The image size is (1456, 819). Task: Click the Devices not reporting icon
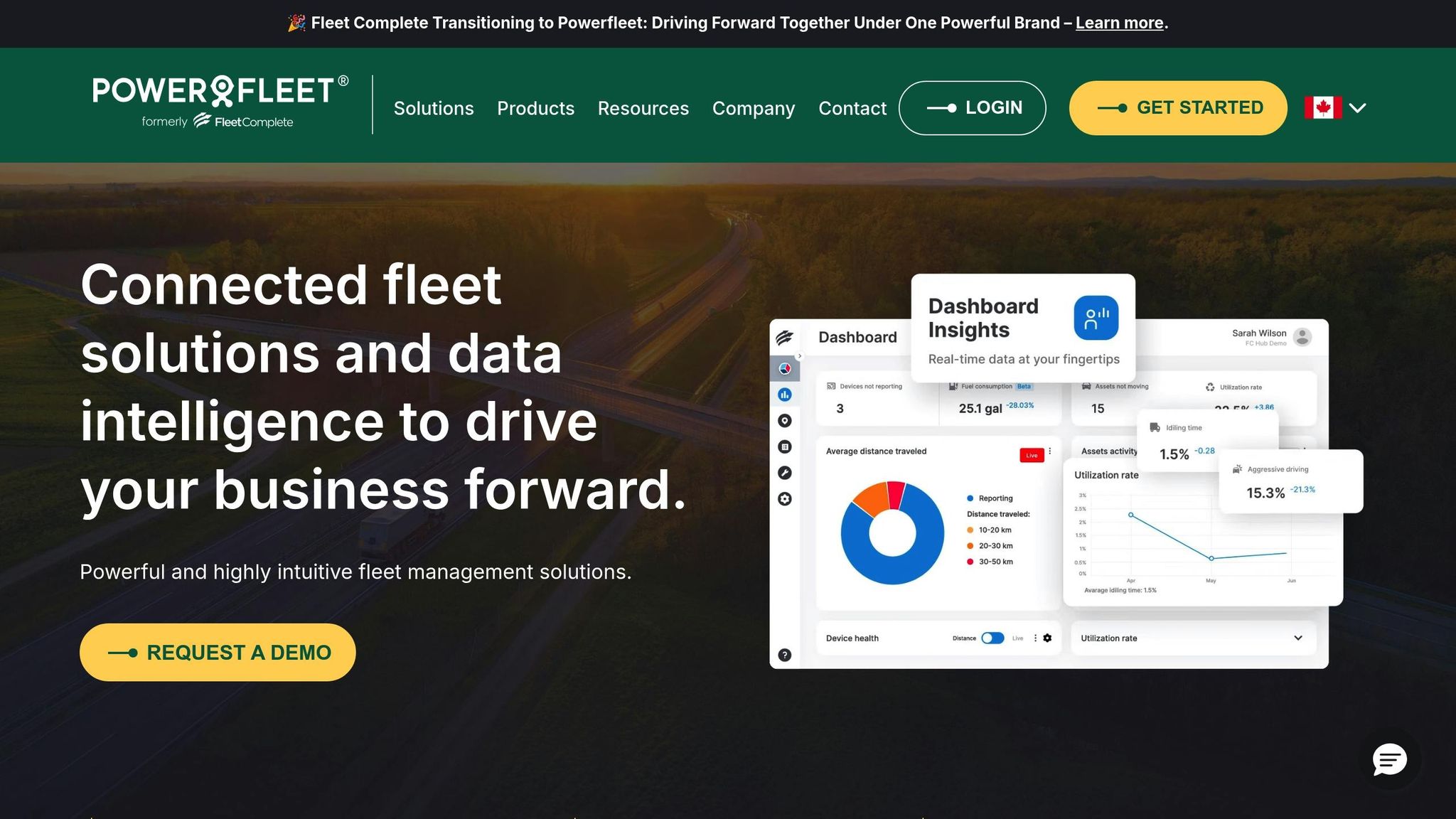coord(831,387)
